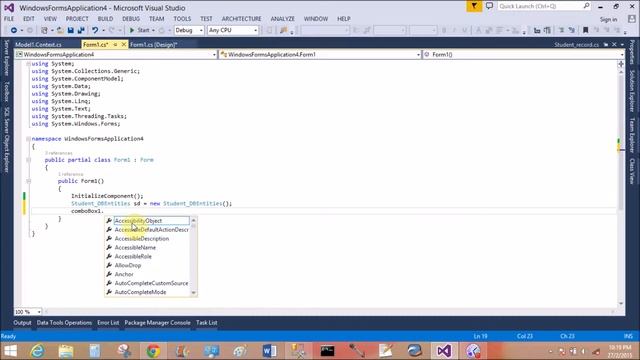640x360 pixels.
Task: Click the Sign in link
Action: 608,19
